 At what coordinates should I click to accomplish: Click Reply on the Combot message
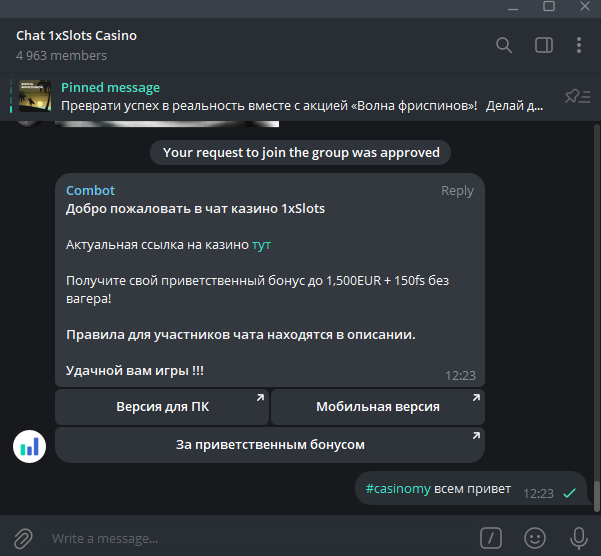tap(457, 190)
